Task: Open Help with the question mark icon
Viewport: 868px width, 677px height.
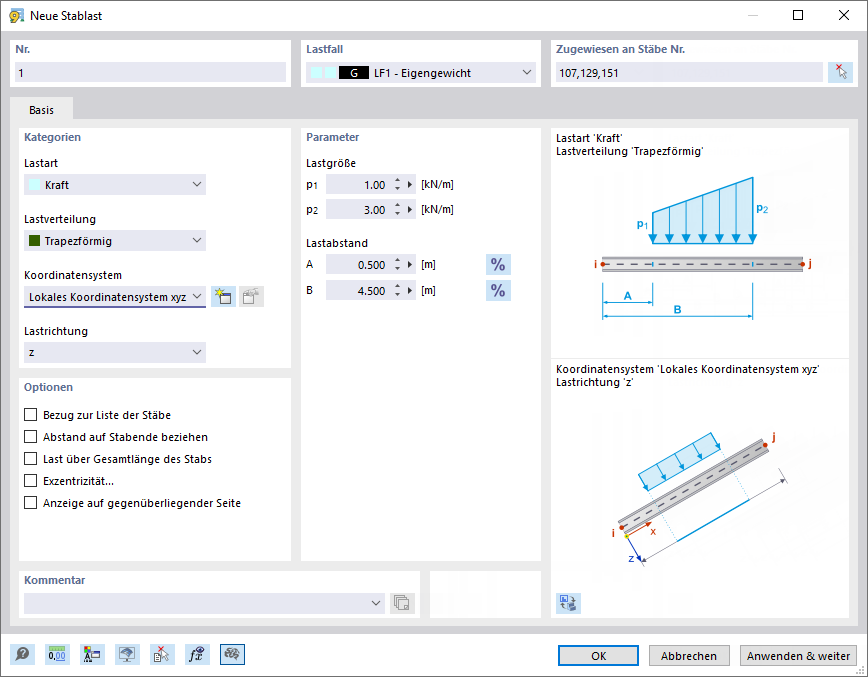Action: point(22,655)
